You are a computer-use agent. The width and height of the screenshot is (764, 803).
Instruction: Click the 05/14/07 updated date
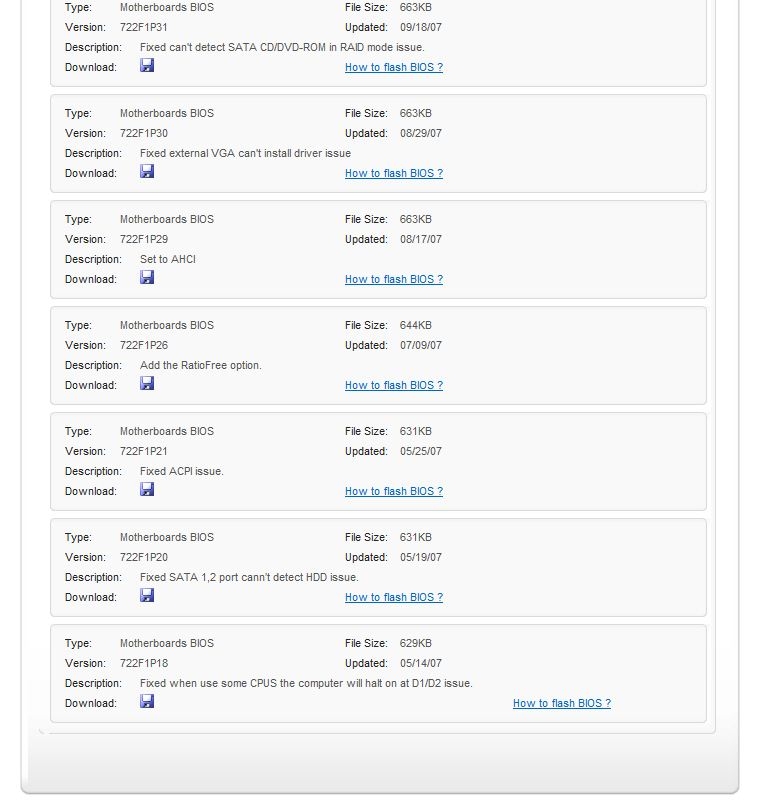click(421, 664)
